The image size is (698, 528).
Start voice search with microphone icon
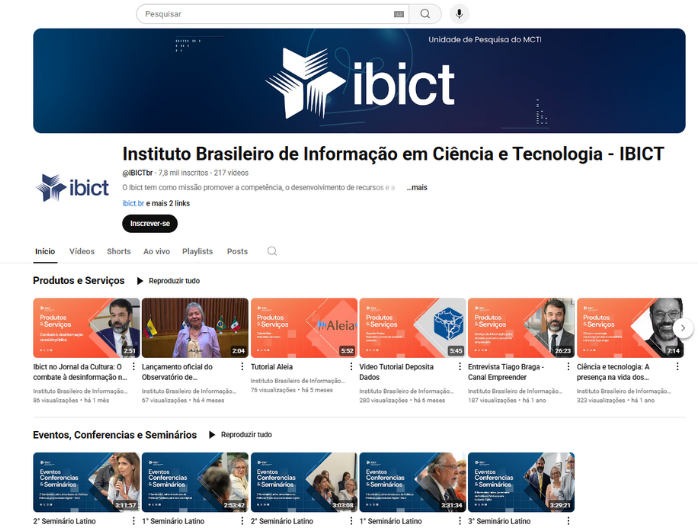pyautogui.click(x=459, y=14)
